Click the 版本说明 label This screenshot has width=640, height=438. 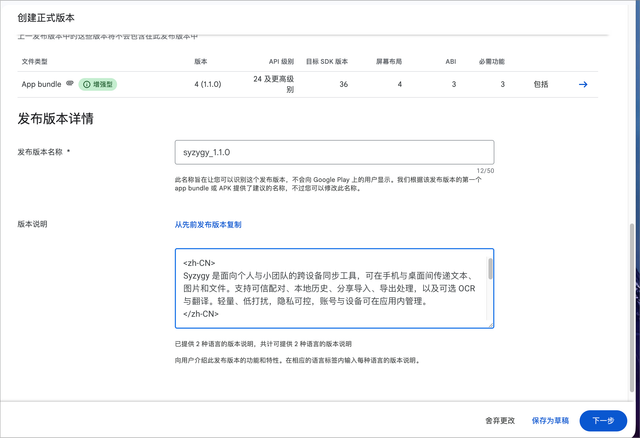32,224
